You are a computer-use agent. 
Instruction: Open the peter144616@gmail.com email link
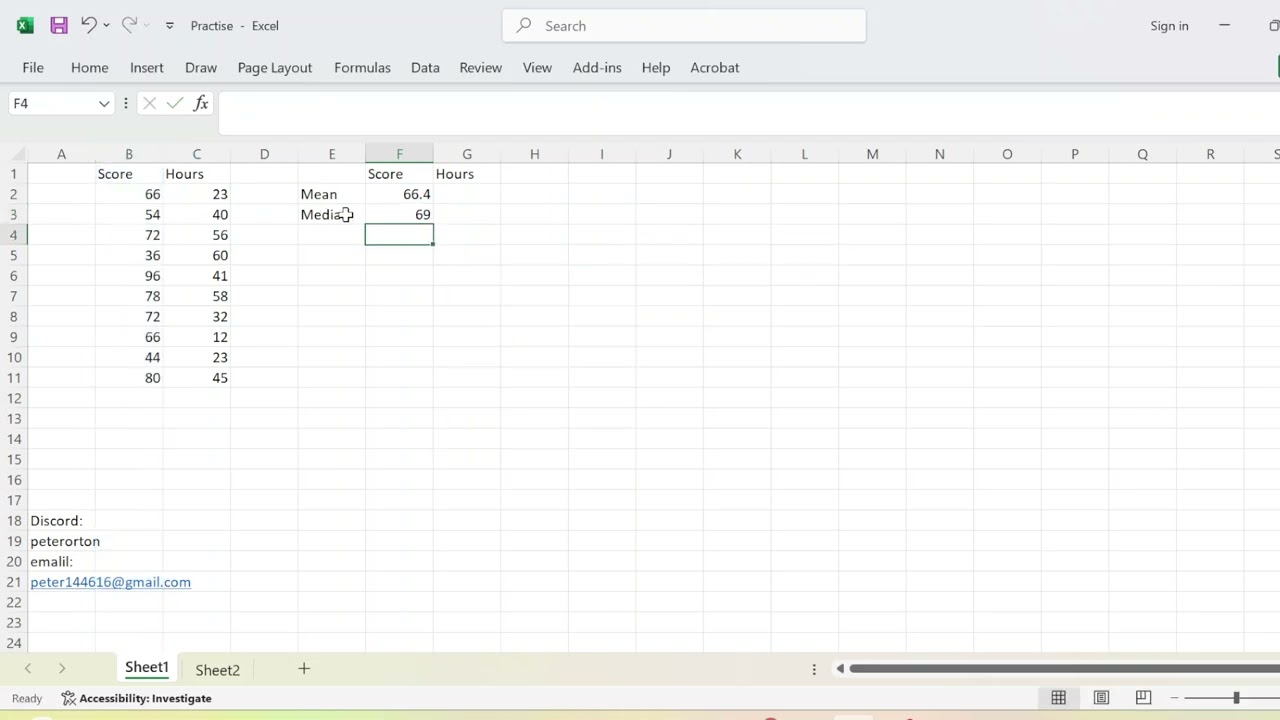[110, 582]
